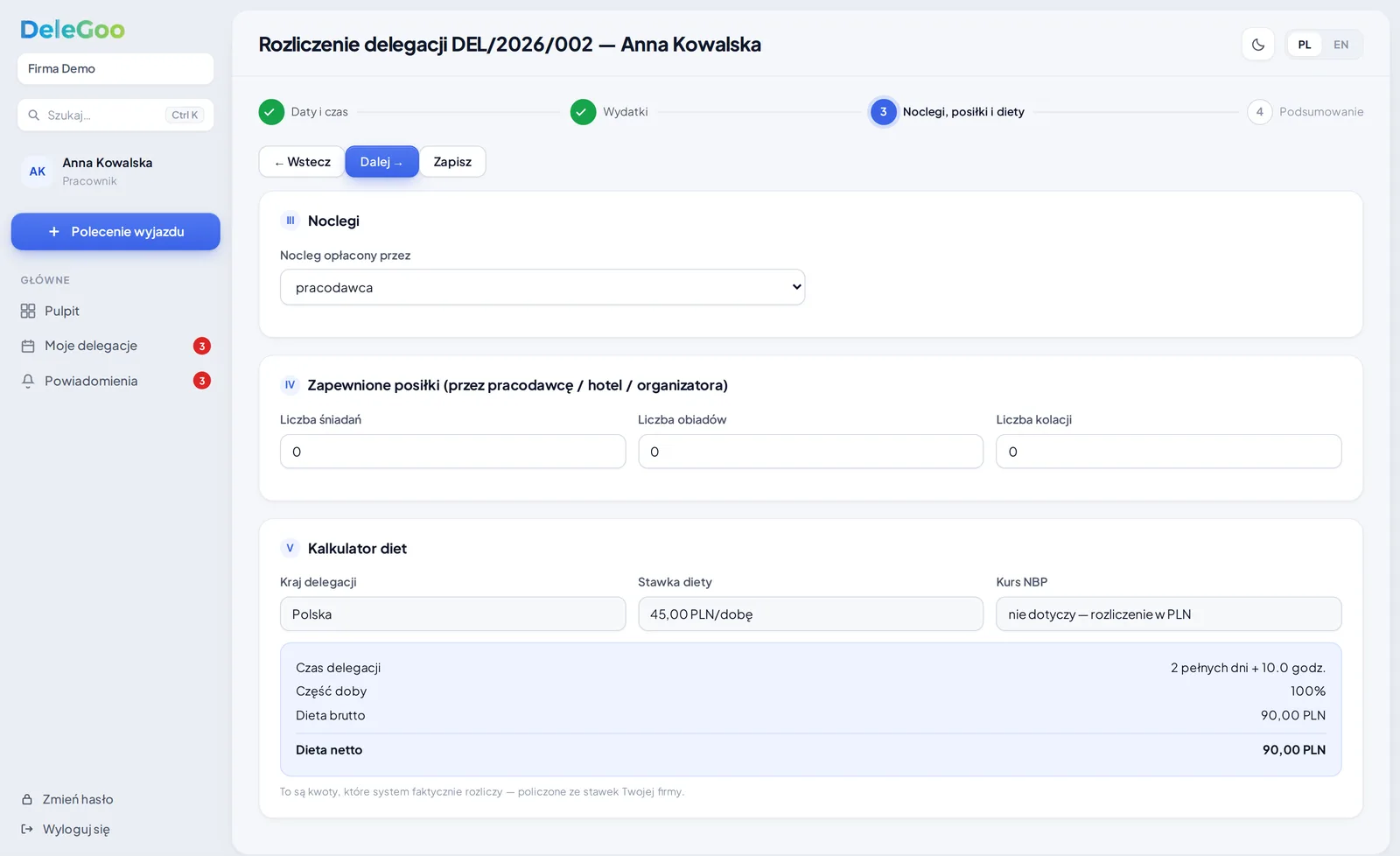This screenshot has height=856, width=1400.
Task: Click the step 4 Podsumowanie circle
Action: coord(1259,112)
